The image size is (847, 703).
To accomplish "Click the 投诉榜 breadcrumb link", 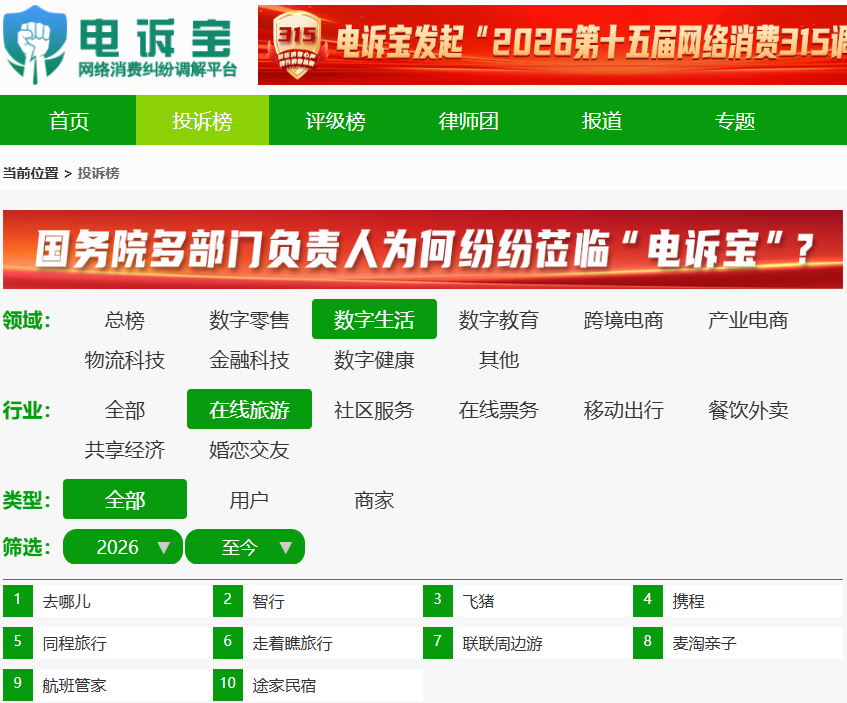I will pos(98,173).
